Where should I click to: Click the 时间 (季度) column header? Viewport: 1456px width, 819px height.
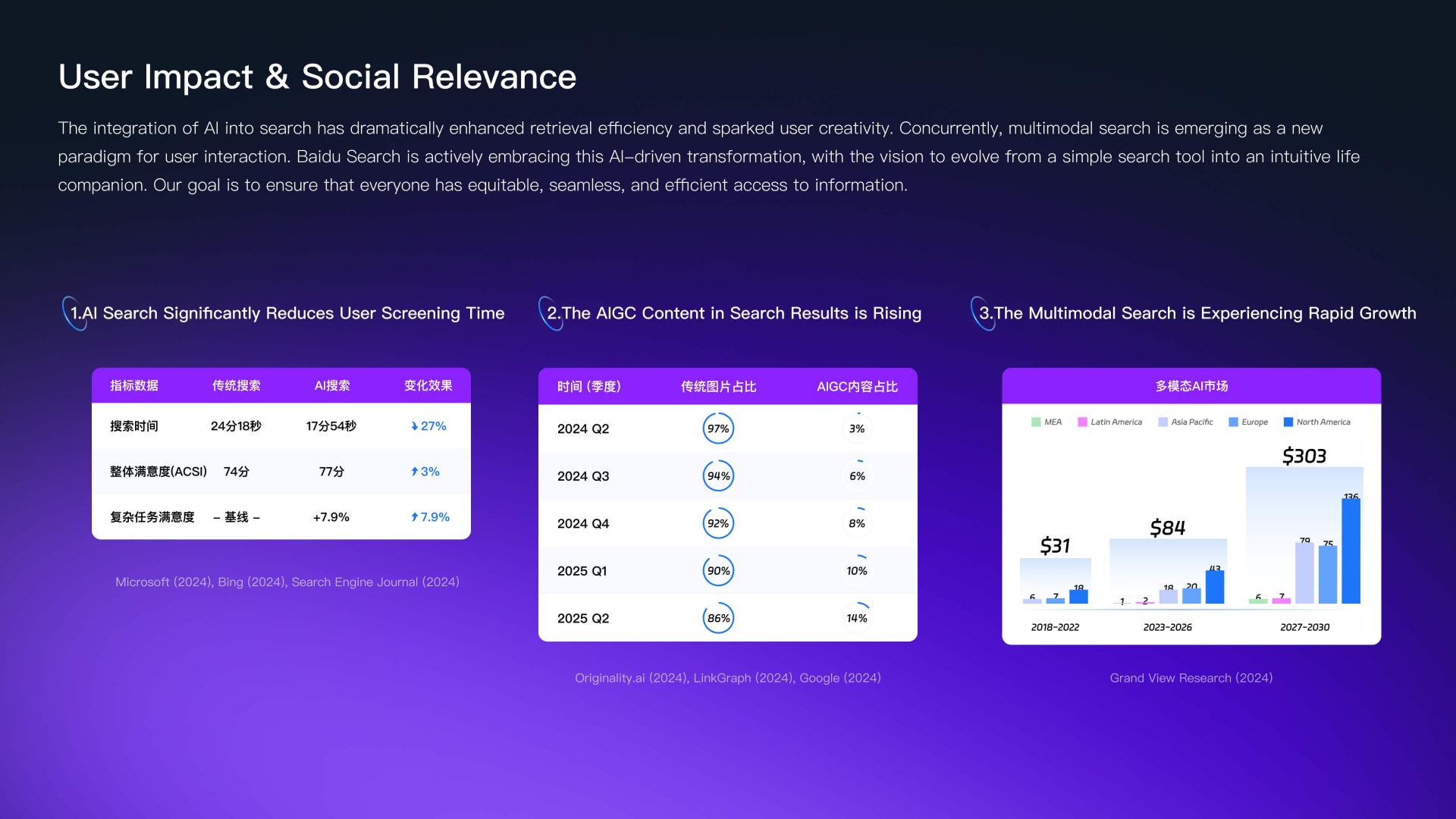point(589,387)
